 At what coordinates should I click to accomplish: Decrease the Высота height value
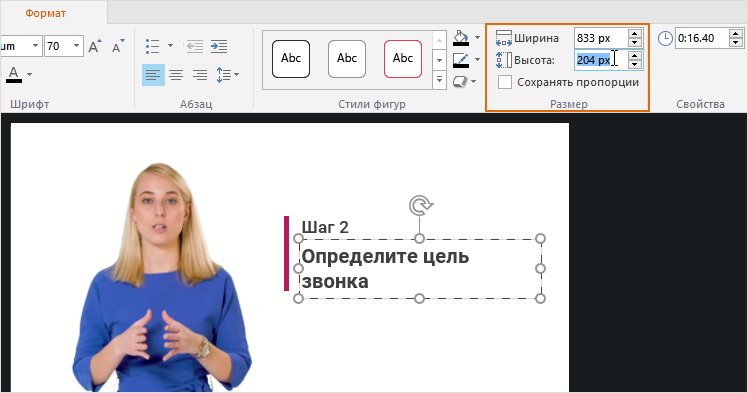click(x=635, y=64)
